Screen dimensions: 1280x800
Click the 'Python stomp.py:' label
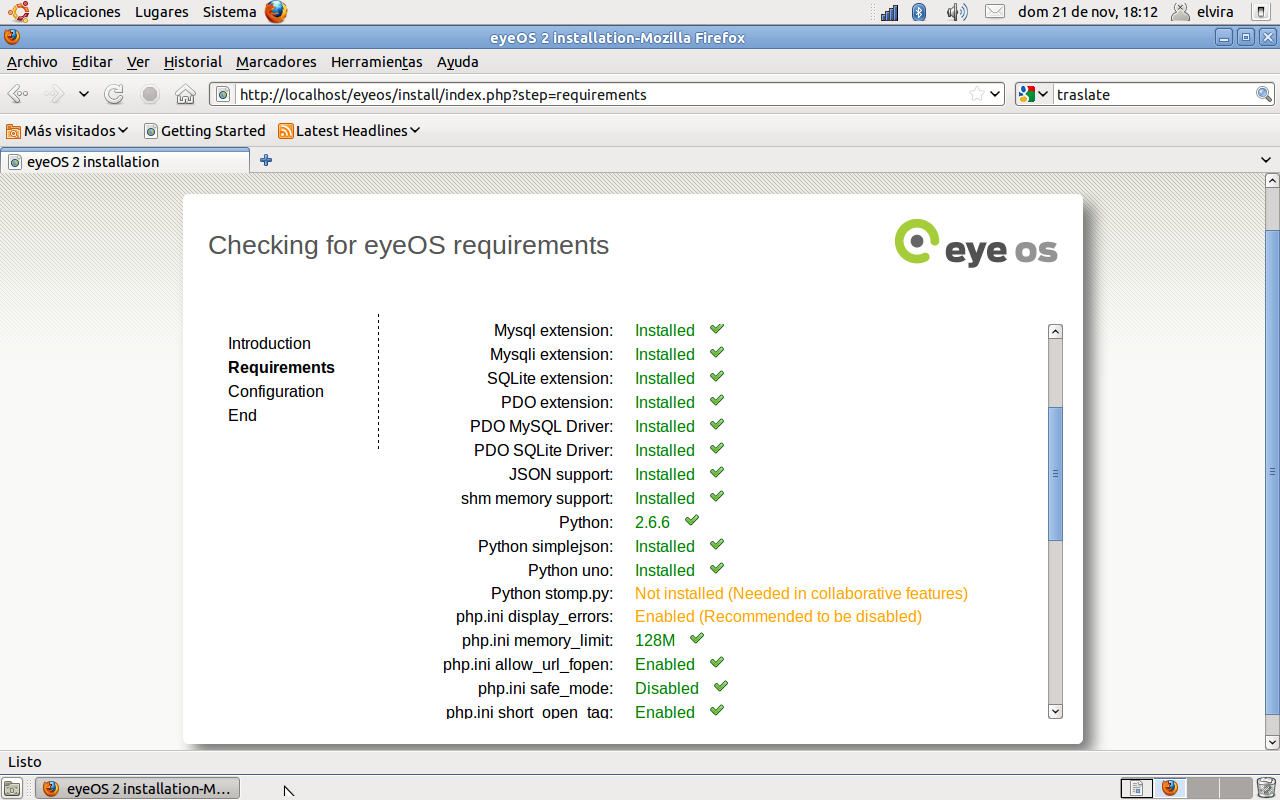(552, 593)
